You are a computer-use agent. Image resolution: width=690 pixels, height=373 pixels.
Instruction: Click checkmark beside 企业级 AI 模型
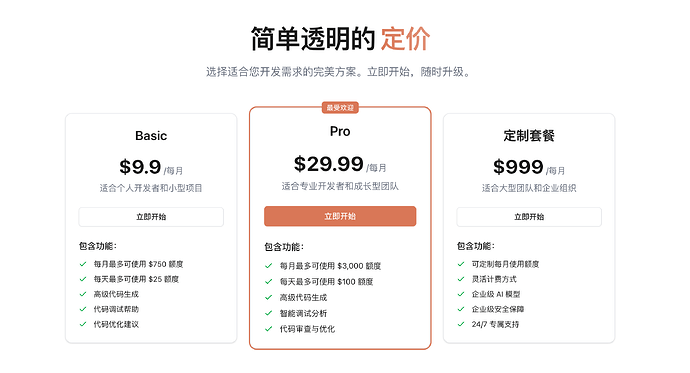click(x=461, y=294)
